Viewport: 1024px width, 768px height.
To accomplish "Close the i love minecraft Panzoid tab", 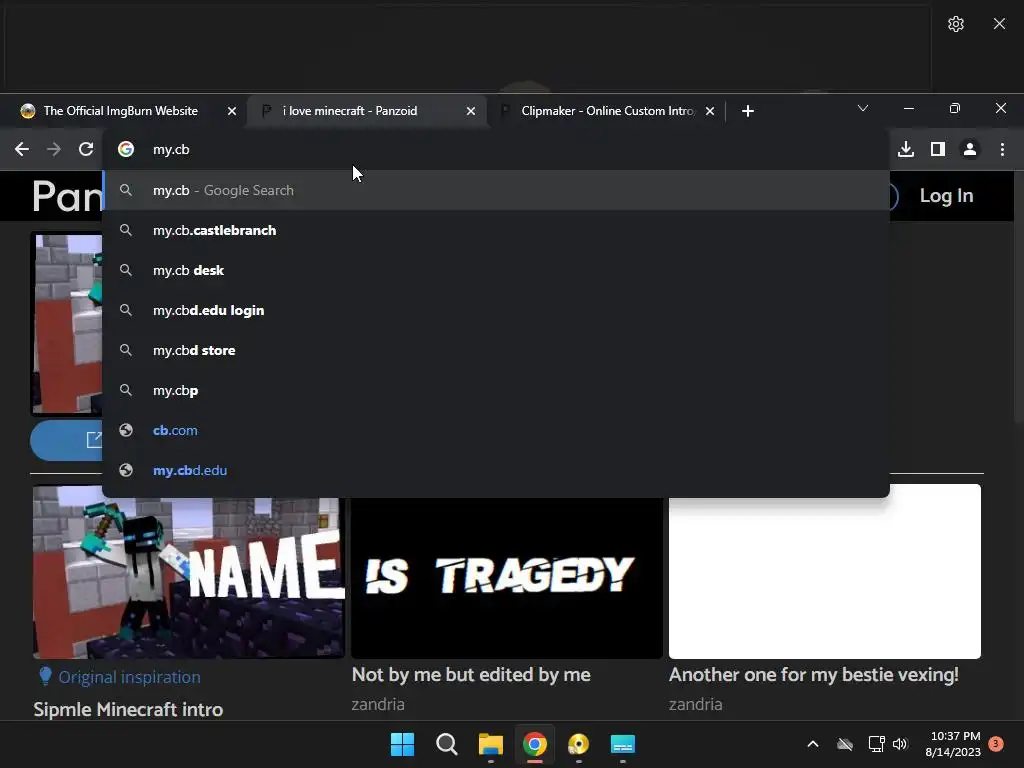I will pos(471,111).
